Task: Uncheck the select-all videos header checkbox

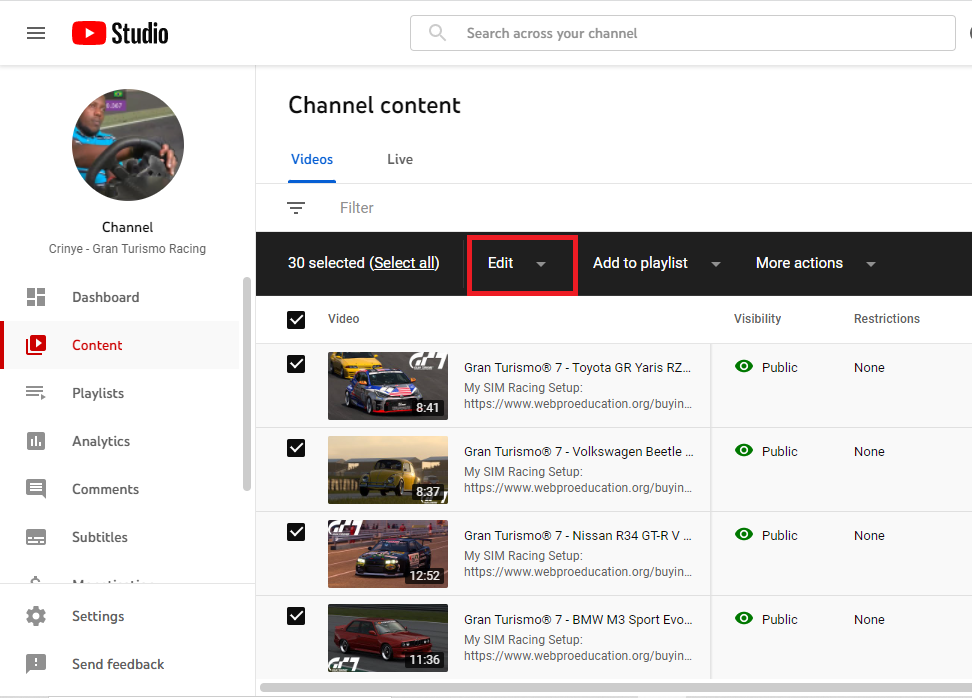Action: [x=296, y=319]
